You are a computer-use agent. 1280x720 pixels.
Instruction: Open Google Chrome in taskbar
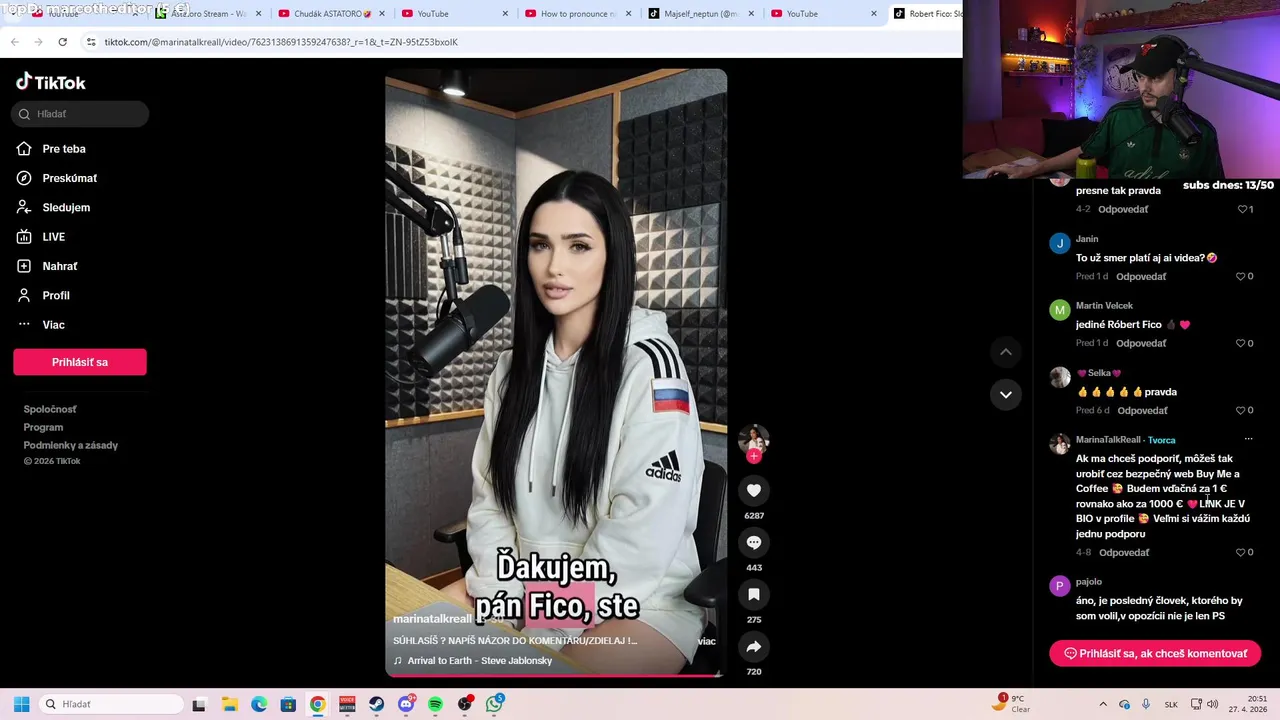[x=317, y=704]
